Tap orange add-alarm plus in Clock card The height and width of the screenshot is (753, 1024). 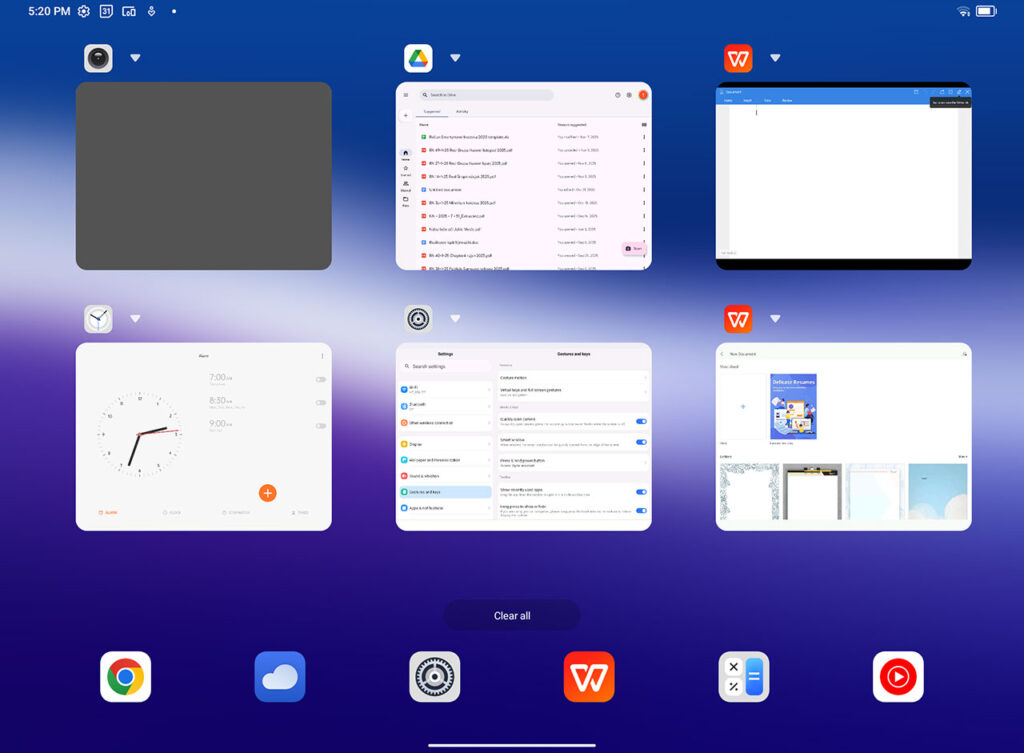click(x=267, y=493)
